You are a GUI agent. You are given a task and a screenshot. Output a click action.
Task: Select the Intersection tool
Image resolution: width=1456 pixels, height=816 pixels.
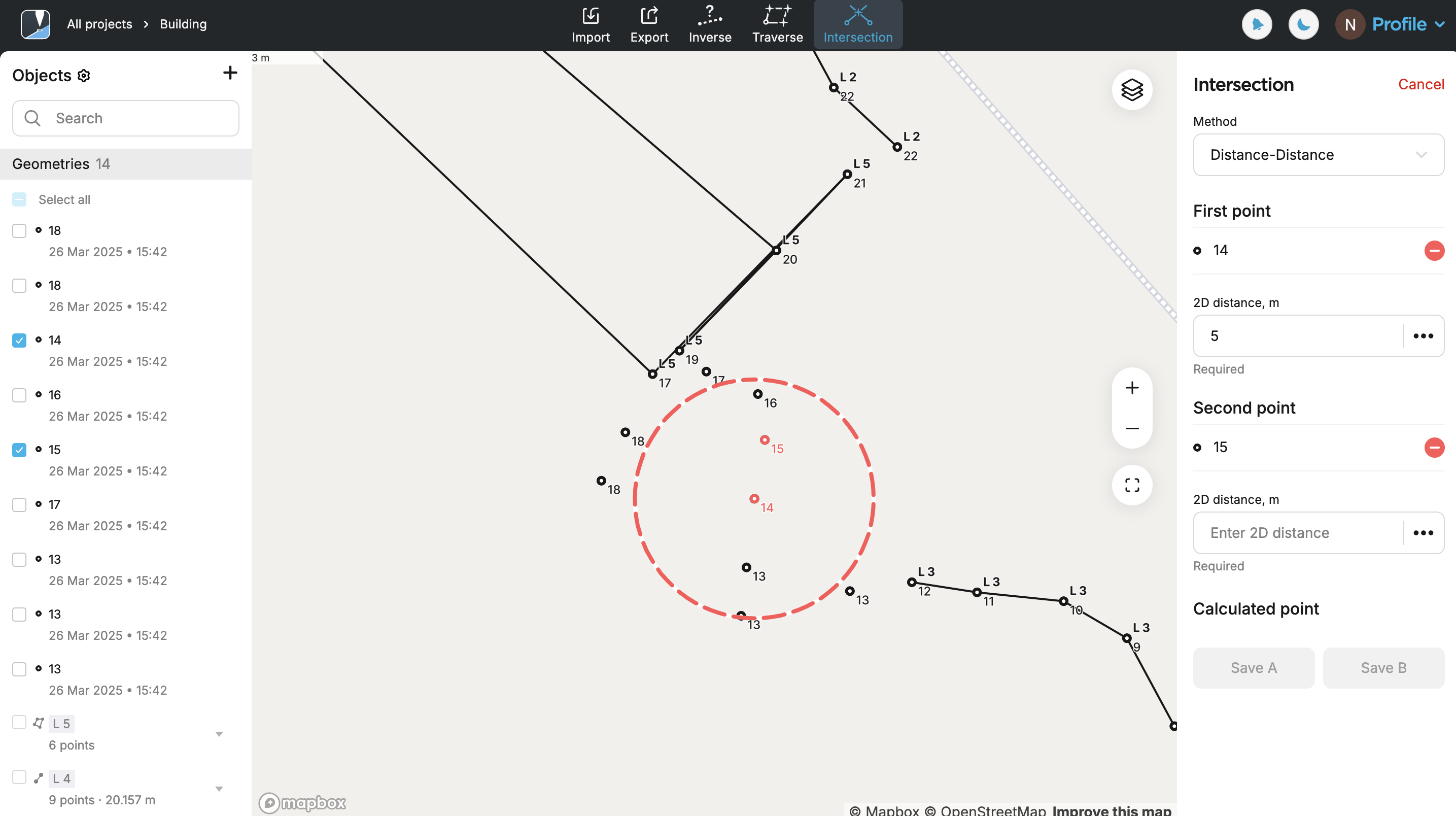857,25
